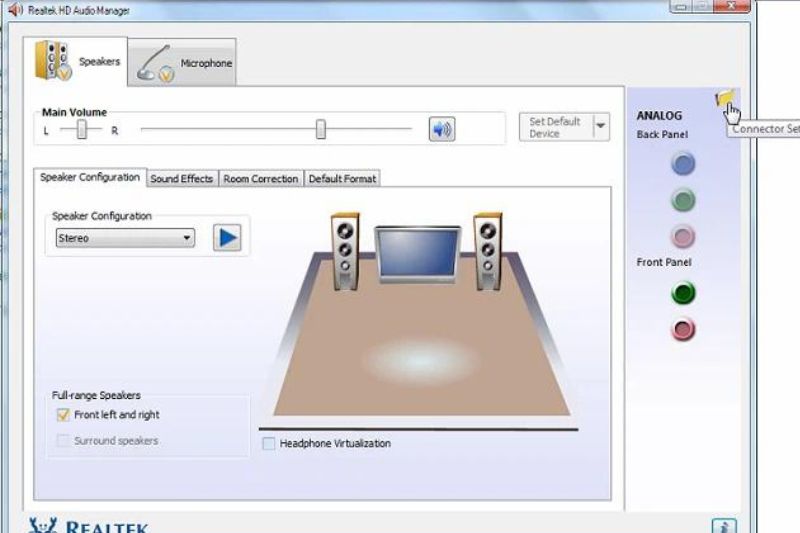Play the speaker configuration test sound

click(227, 238)
